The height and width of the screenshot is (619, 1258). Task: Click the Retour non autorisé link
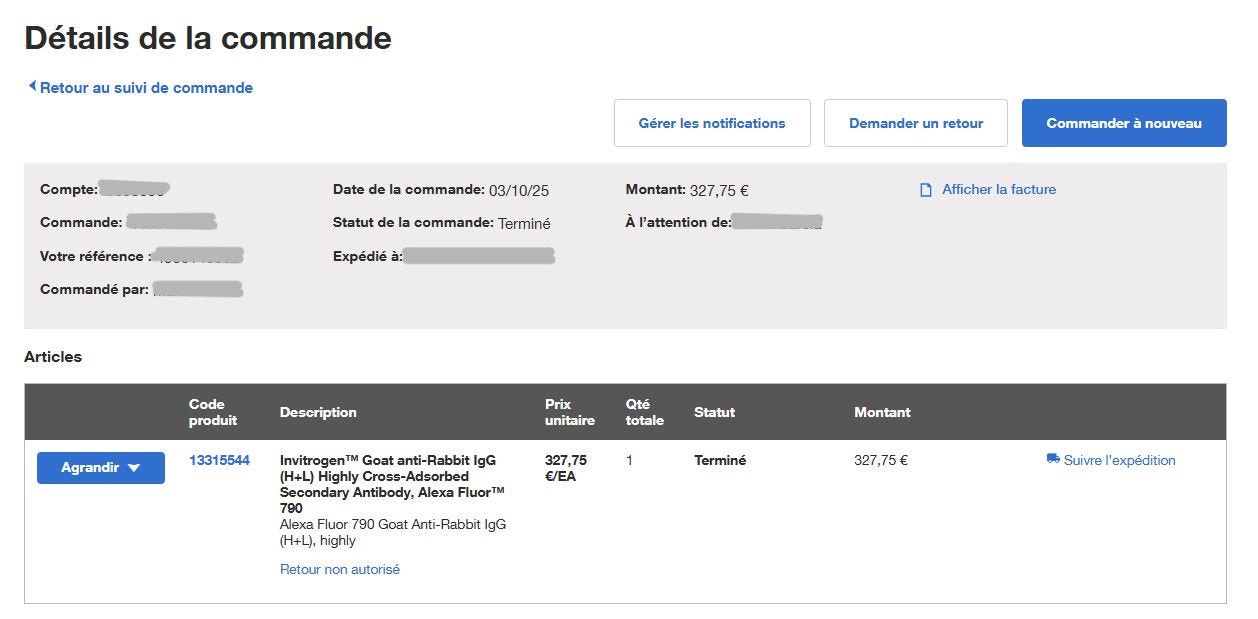340,568
